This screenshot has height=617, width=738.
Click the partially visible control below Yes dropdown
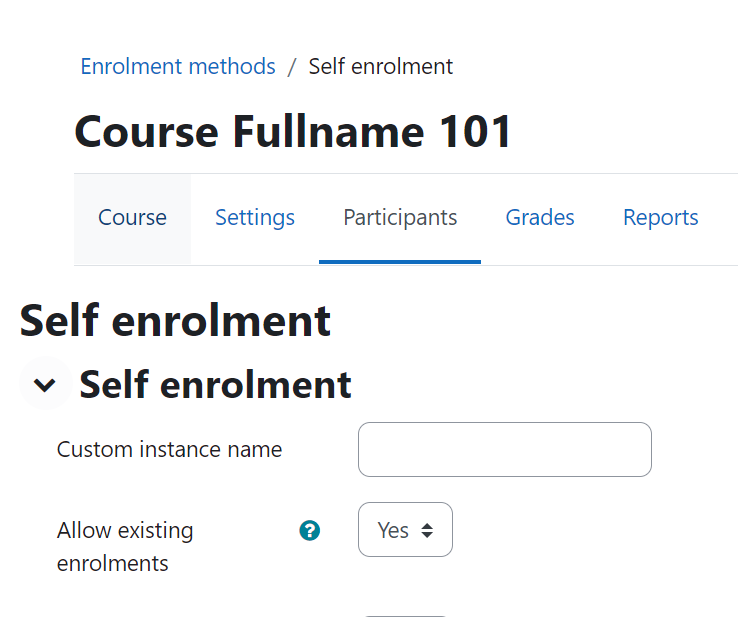[405, 616]
